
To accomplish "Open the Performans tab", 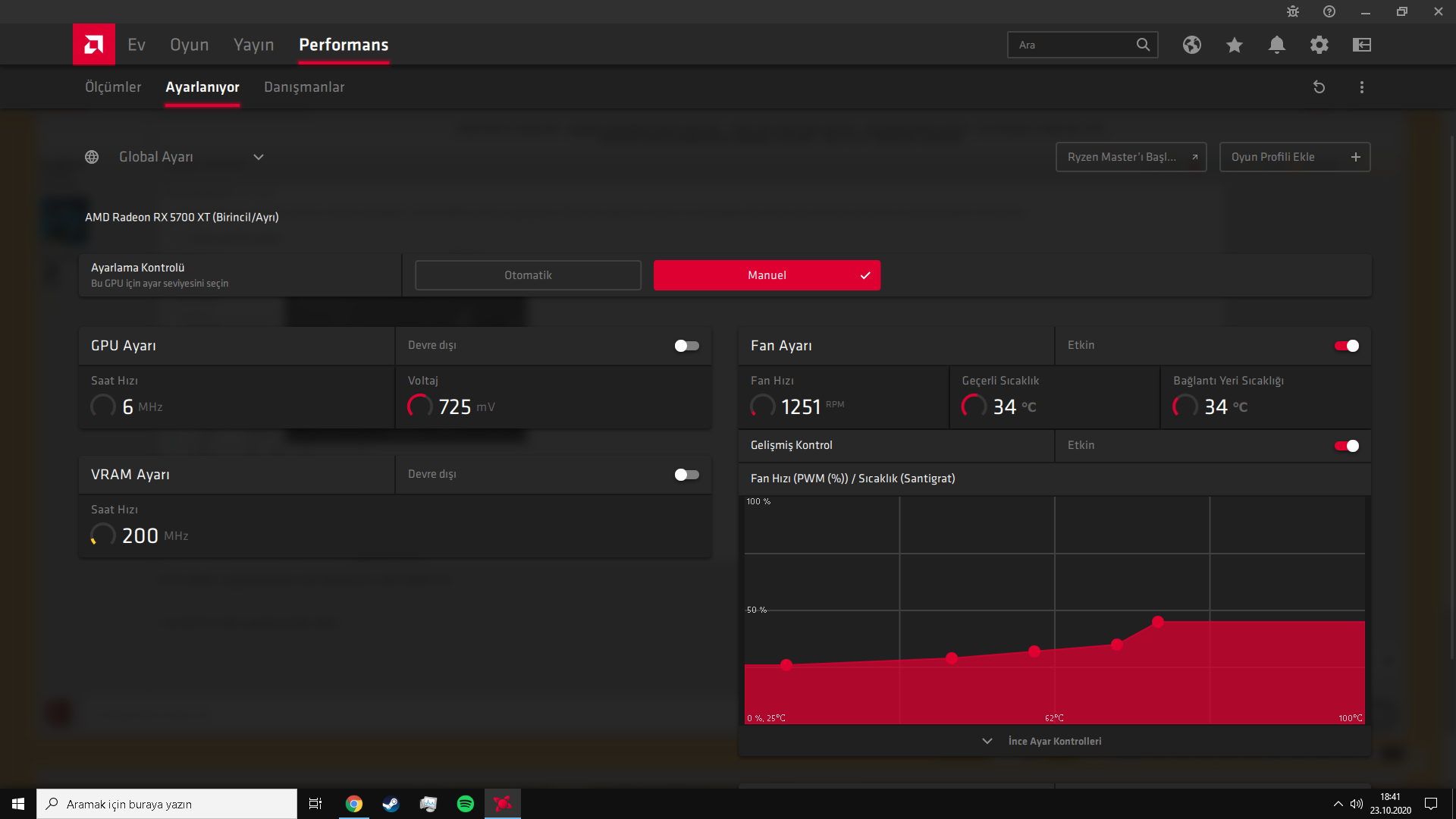I will 344,45.
